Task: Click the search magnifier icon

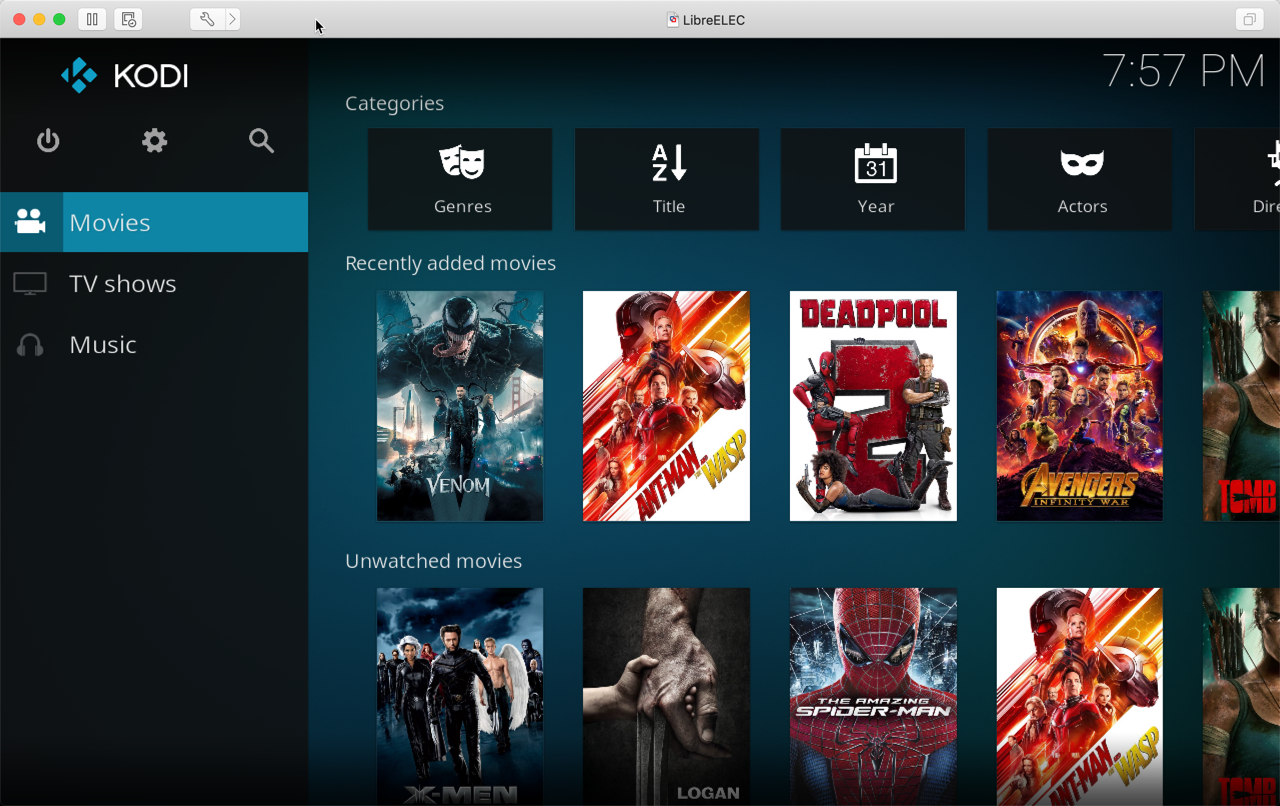Action: (261, 141)
